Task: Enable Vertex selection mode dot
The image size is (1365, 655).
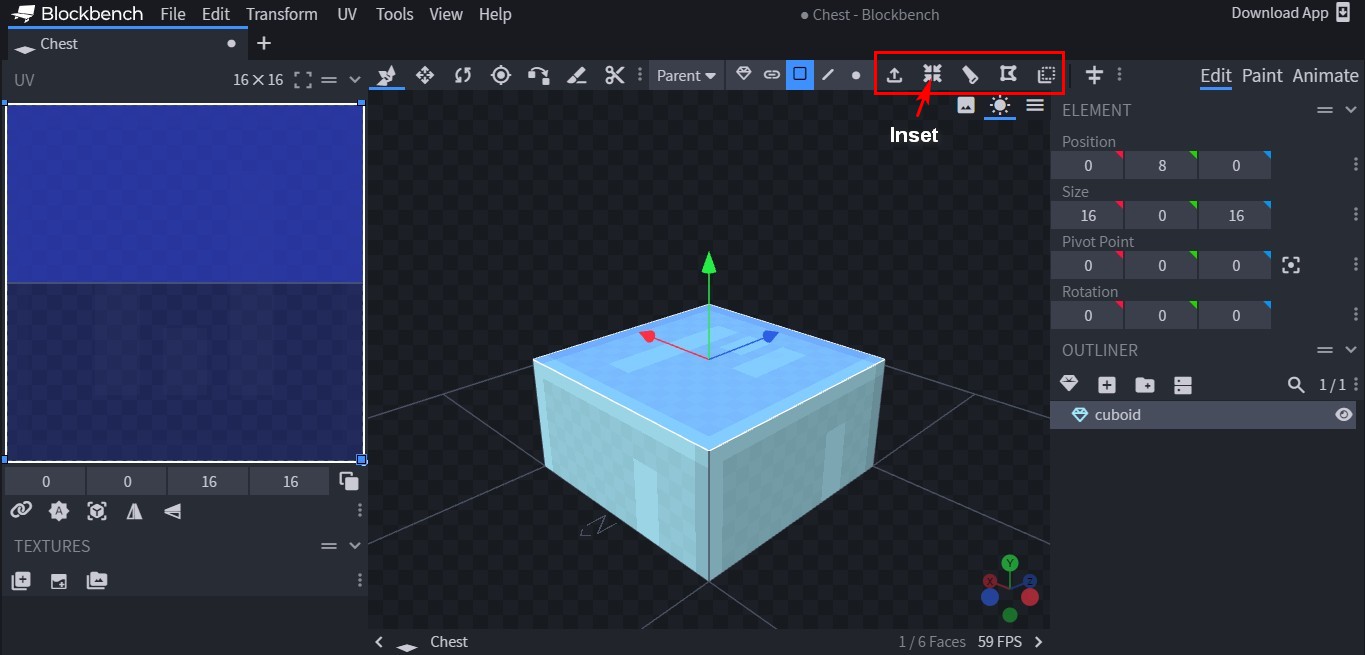Action: (856, 74)
